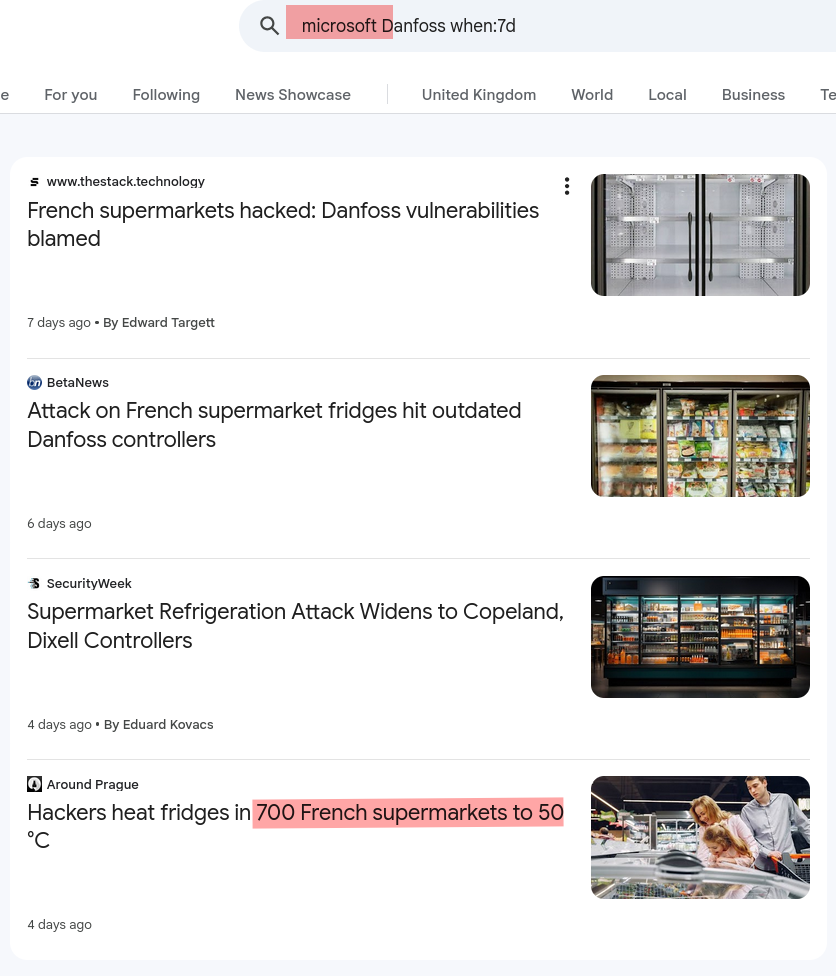The image size is (836, 976).
Task: Open Attack on French supermarket fridges headline
Action: click(275, 425)
